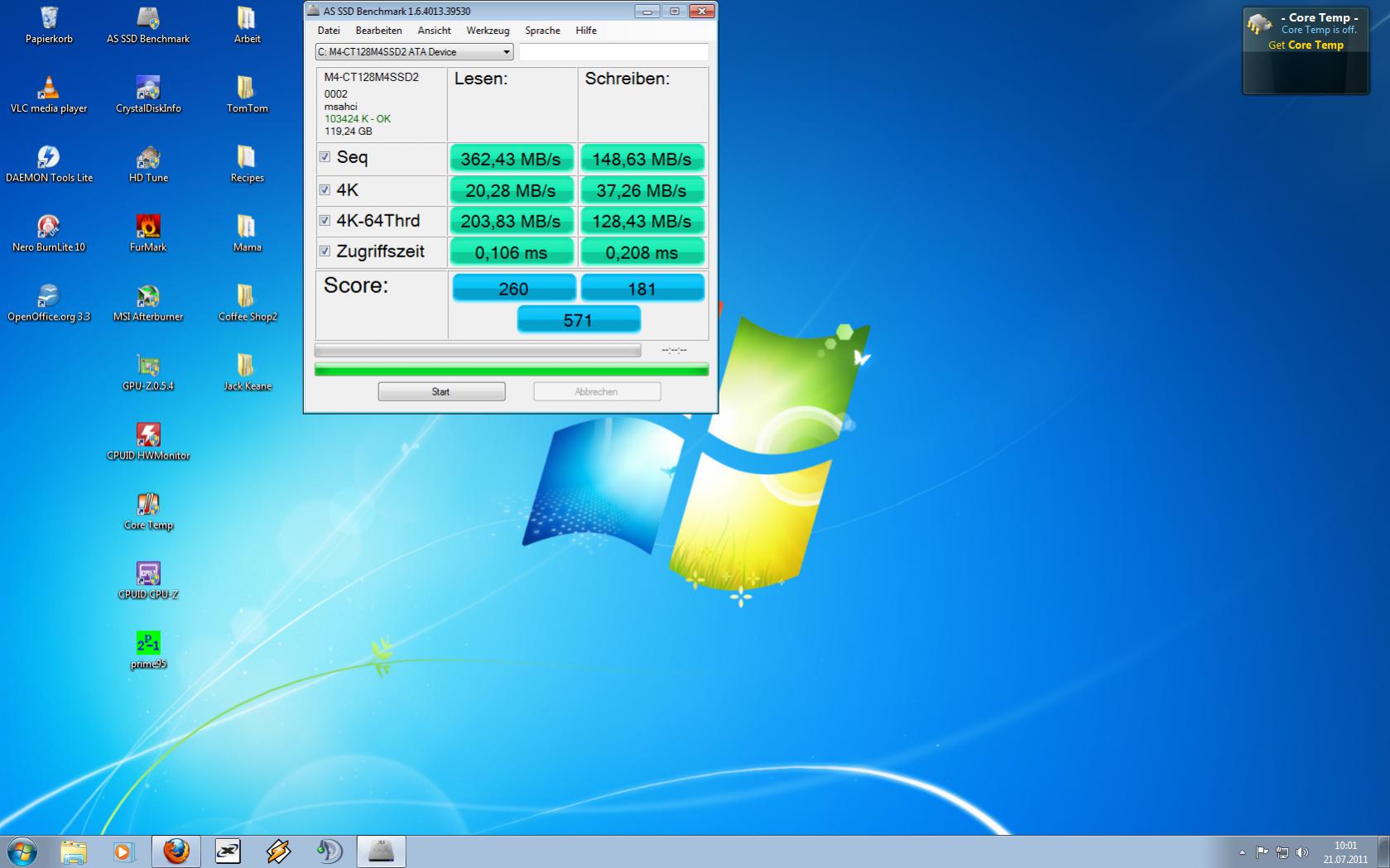Click the 103424 K - OK alignment text
The image size is (1390, 868).
pos(358,119)
